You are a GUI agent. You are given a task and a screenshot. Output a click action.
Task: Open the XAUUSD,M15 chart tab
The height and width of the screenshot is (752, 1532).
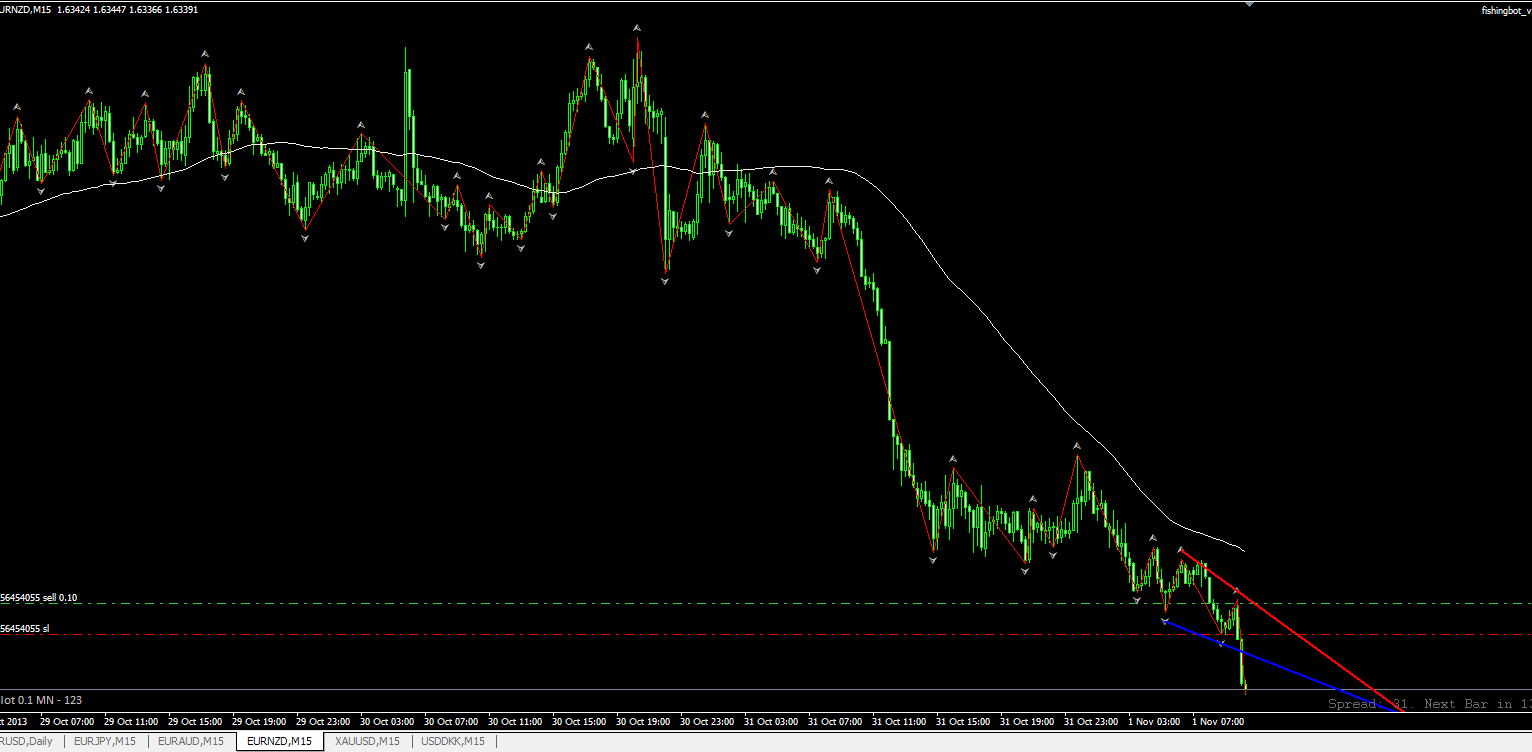(367, 741)
